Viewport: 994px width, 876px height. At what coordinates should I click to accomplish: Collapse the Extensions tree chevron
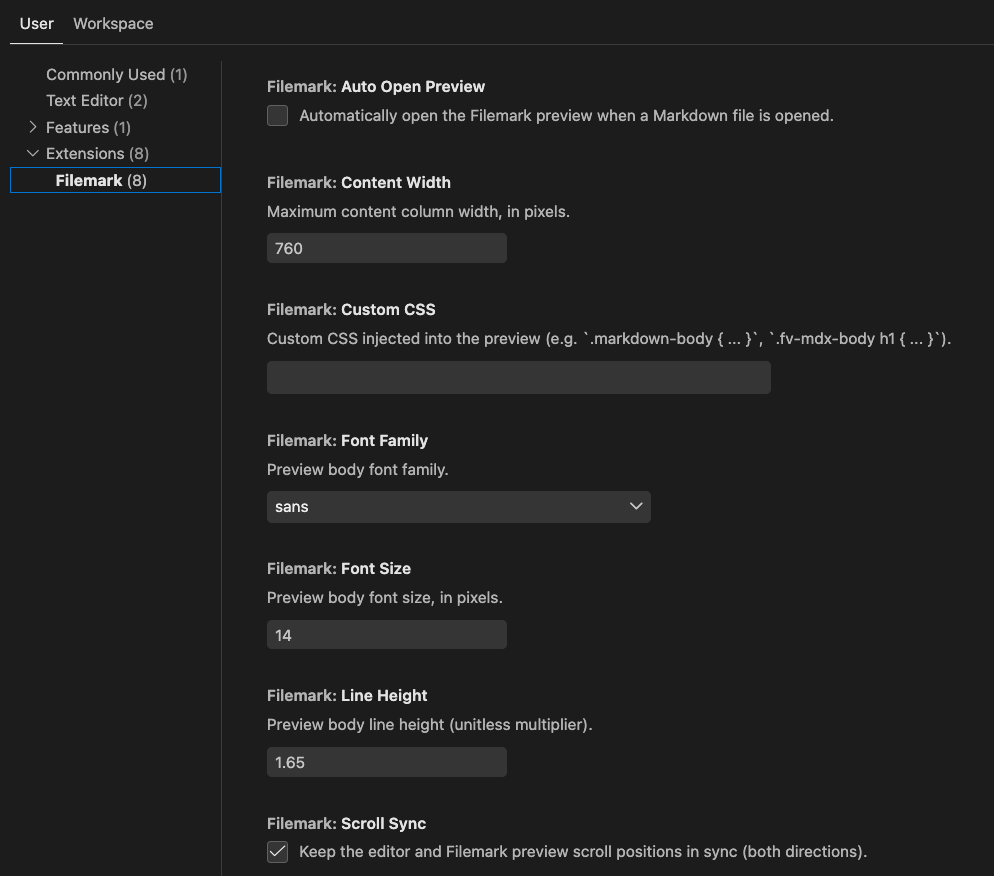pyautogui.click(x=33, y=153)
